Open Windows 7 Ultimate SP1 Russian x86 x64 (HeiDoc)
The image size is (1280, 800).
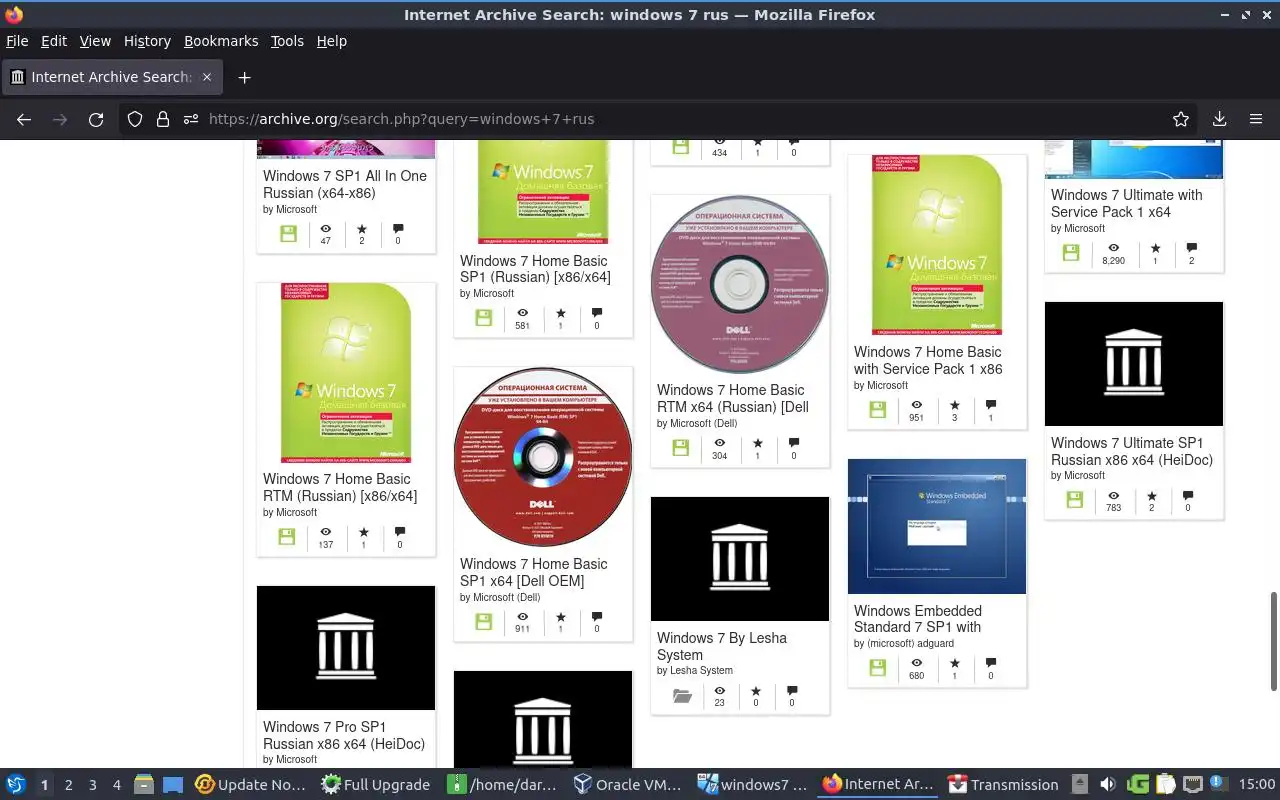click(1131, 451)
